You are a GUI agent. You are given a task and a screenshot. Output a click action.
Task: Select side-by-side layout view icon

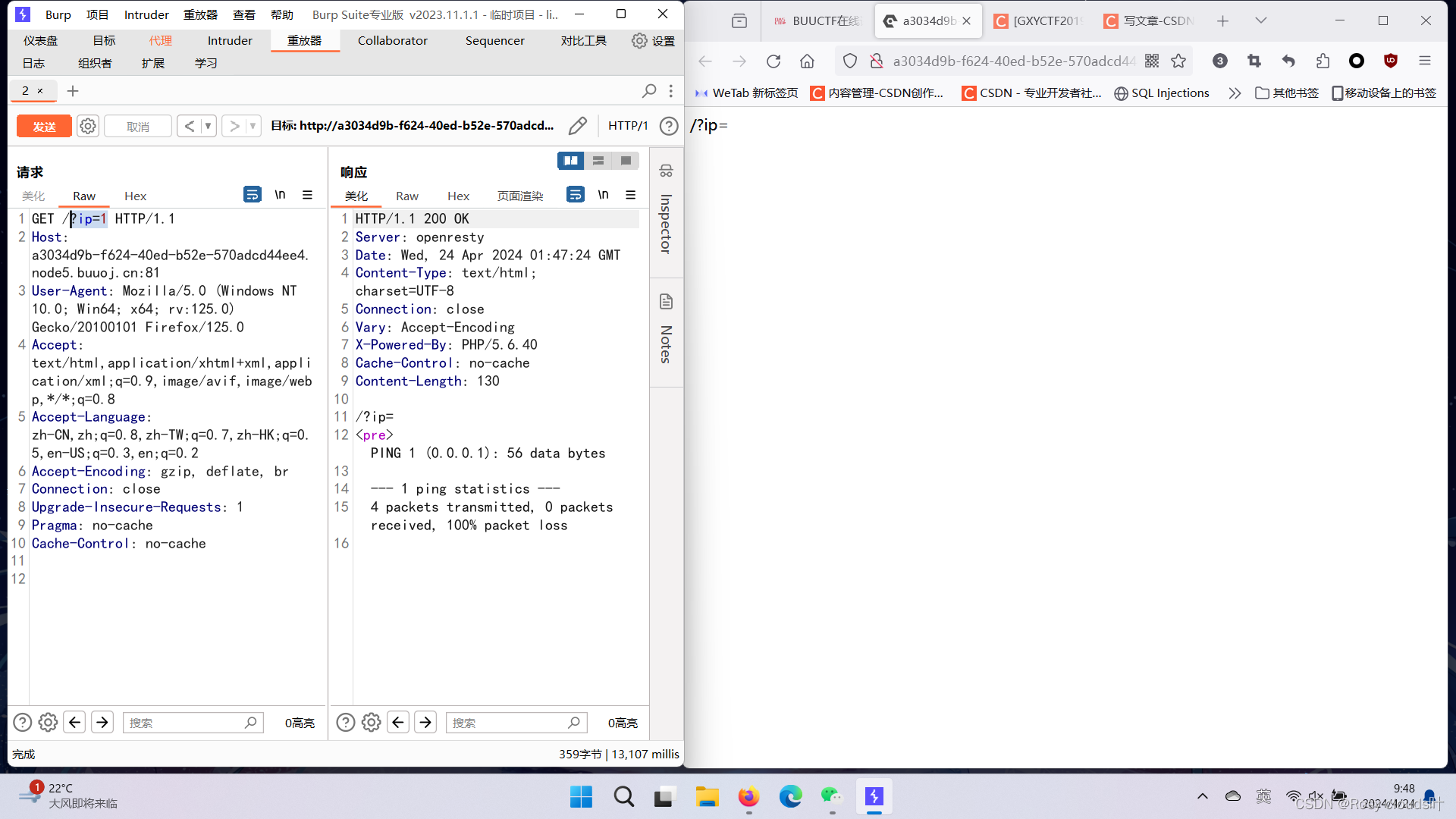click(x=570, y=161)
